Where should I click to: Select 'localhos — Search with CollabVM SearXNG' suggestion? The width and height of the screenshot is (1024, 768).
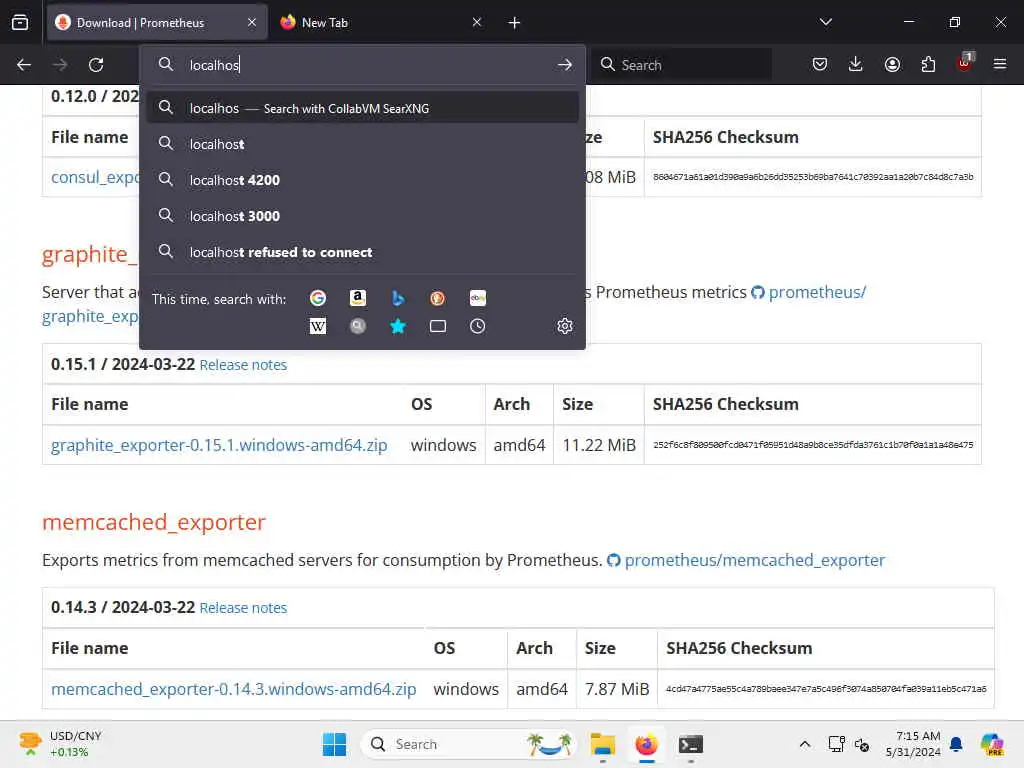pos(362,108)
